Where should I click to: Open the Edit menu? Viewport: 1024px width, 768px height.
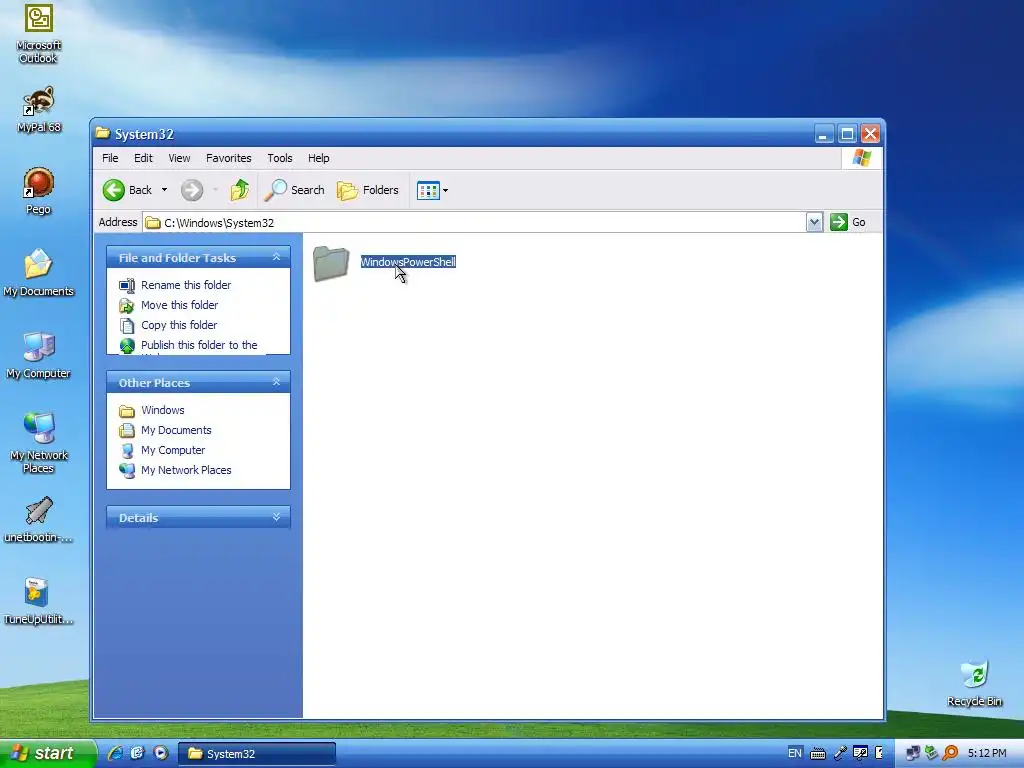tap(143, 158)
